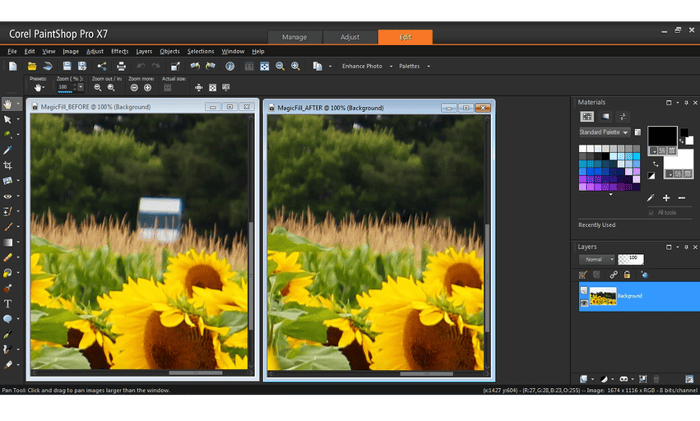The width and height of the screenshot is (700, 421).
Task: Select the Crop tool
Action: click(8, 166)
